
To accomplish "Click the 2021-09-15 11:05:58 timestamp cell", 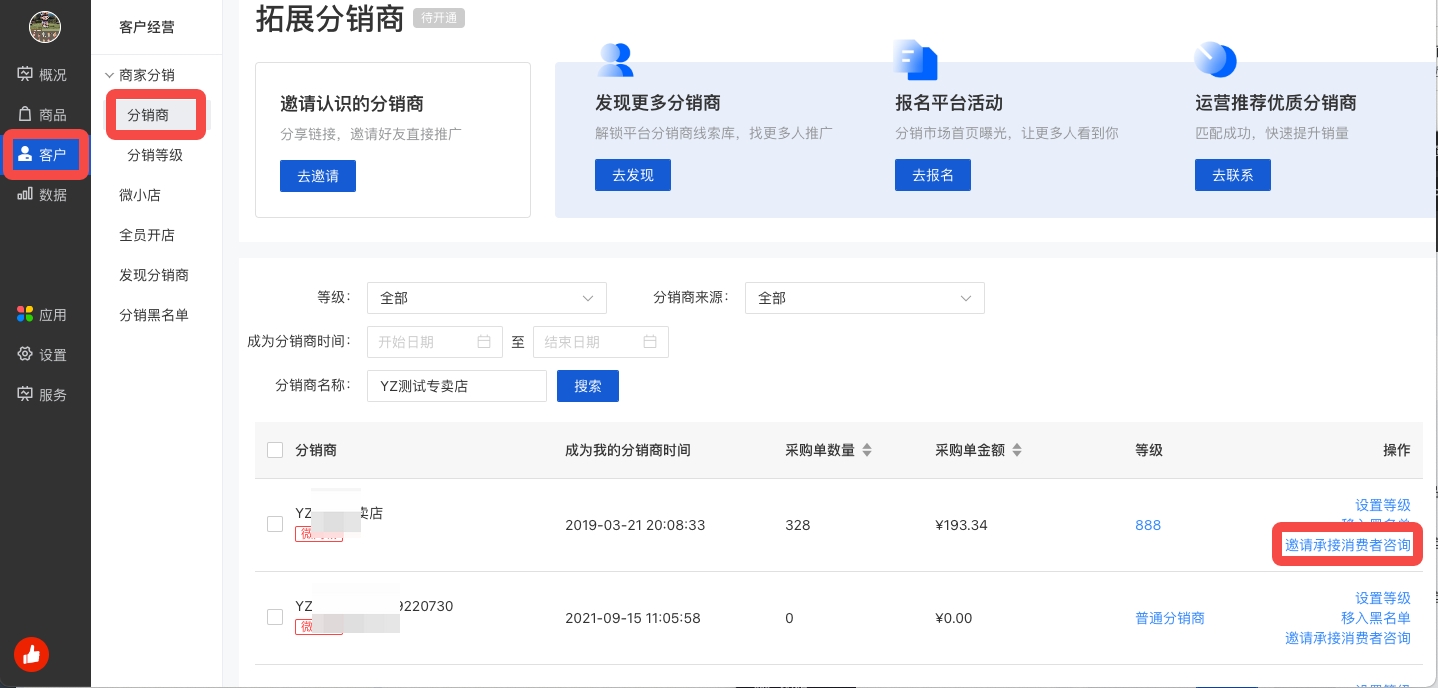I will 633,618.
